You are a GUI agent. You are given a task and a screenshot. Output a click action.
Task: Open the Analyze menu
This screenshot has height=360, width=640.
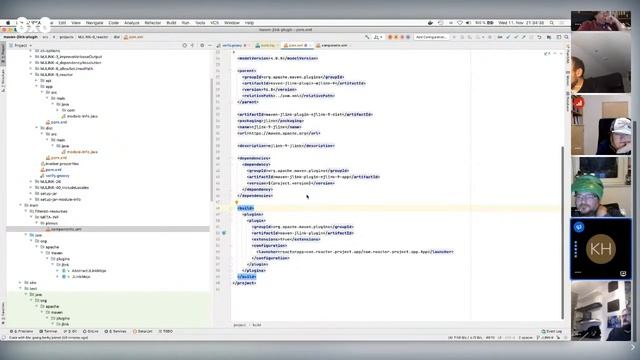131,23
